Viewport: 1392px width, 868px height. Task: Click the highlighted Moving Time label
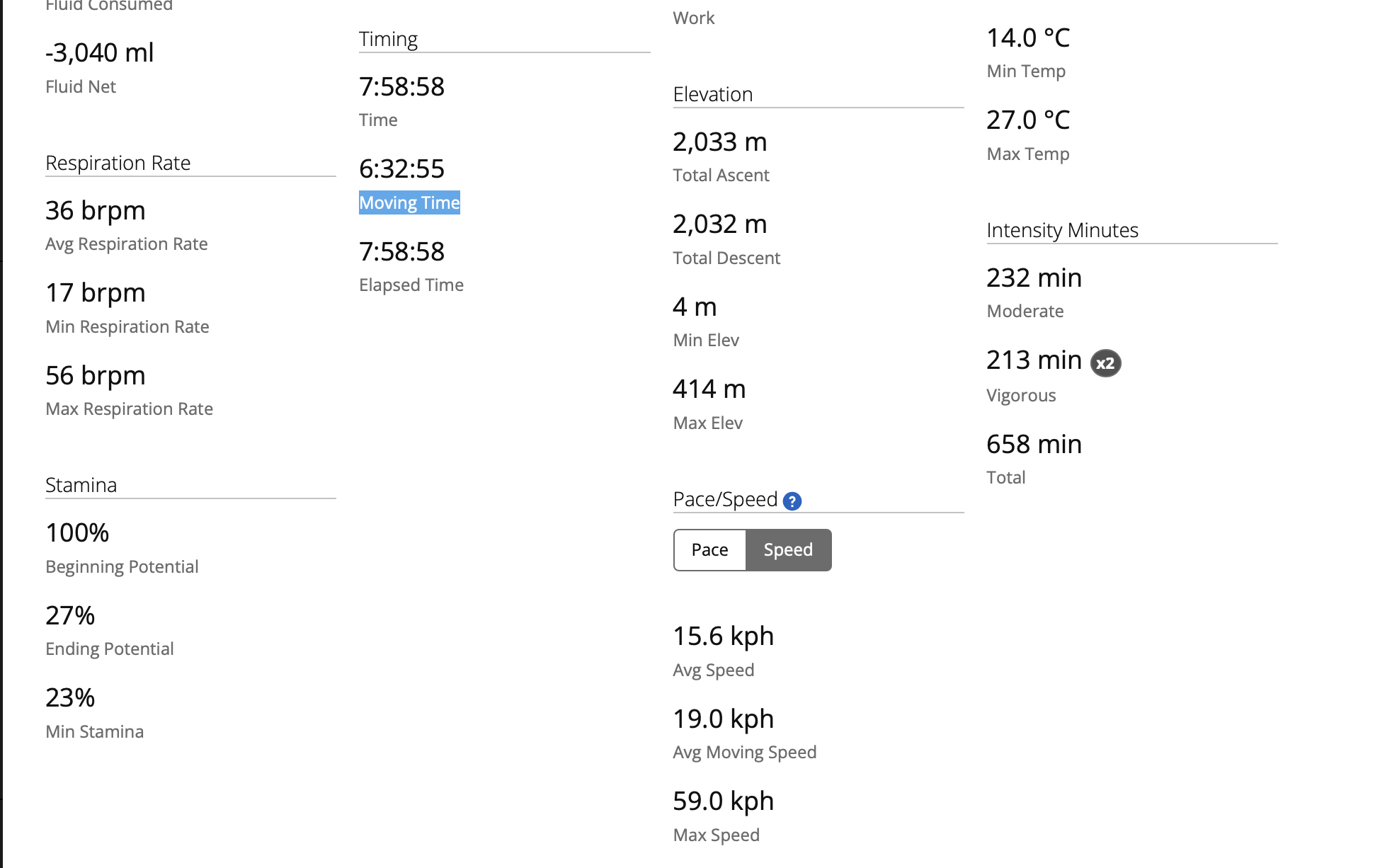point(409,202)
